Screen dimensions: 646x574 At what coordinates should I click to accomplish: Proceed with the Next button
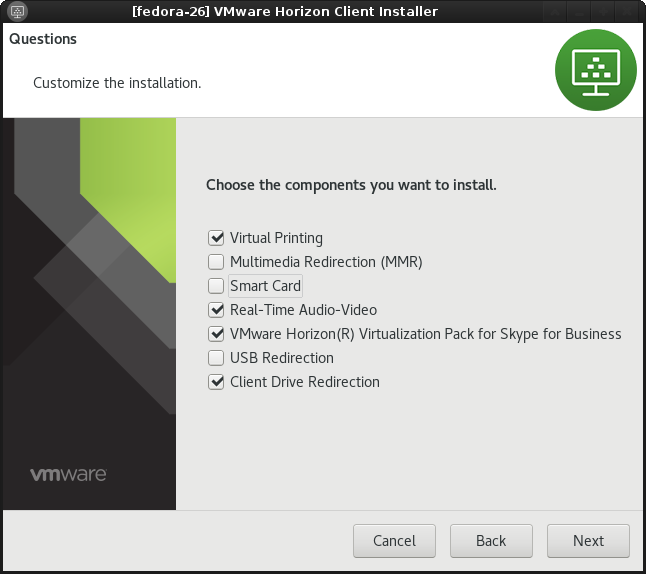588,541
